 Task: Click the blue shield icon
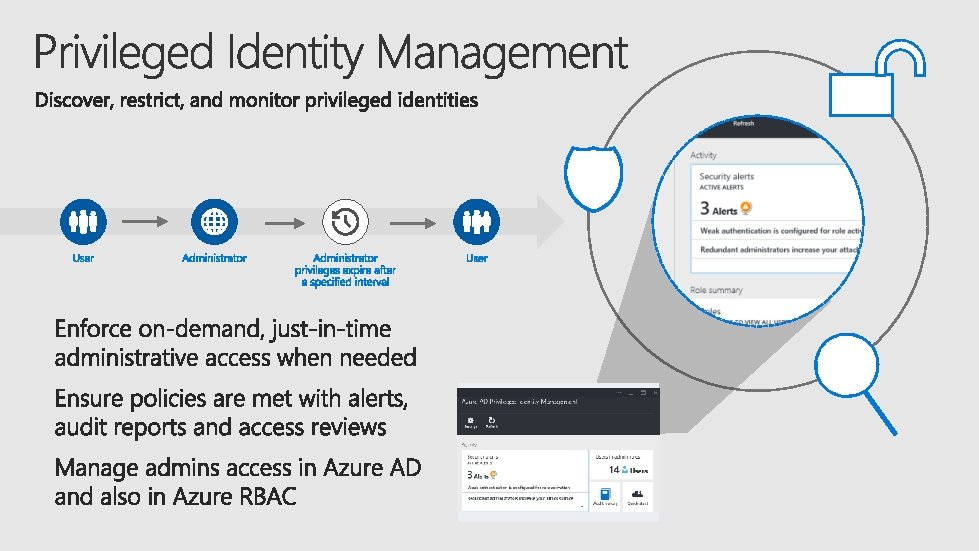[593, 178]
